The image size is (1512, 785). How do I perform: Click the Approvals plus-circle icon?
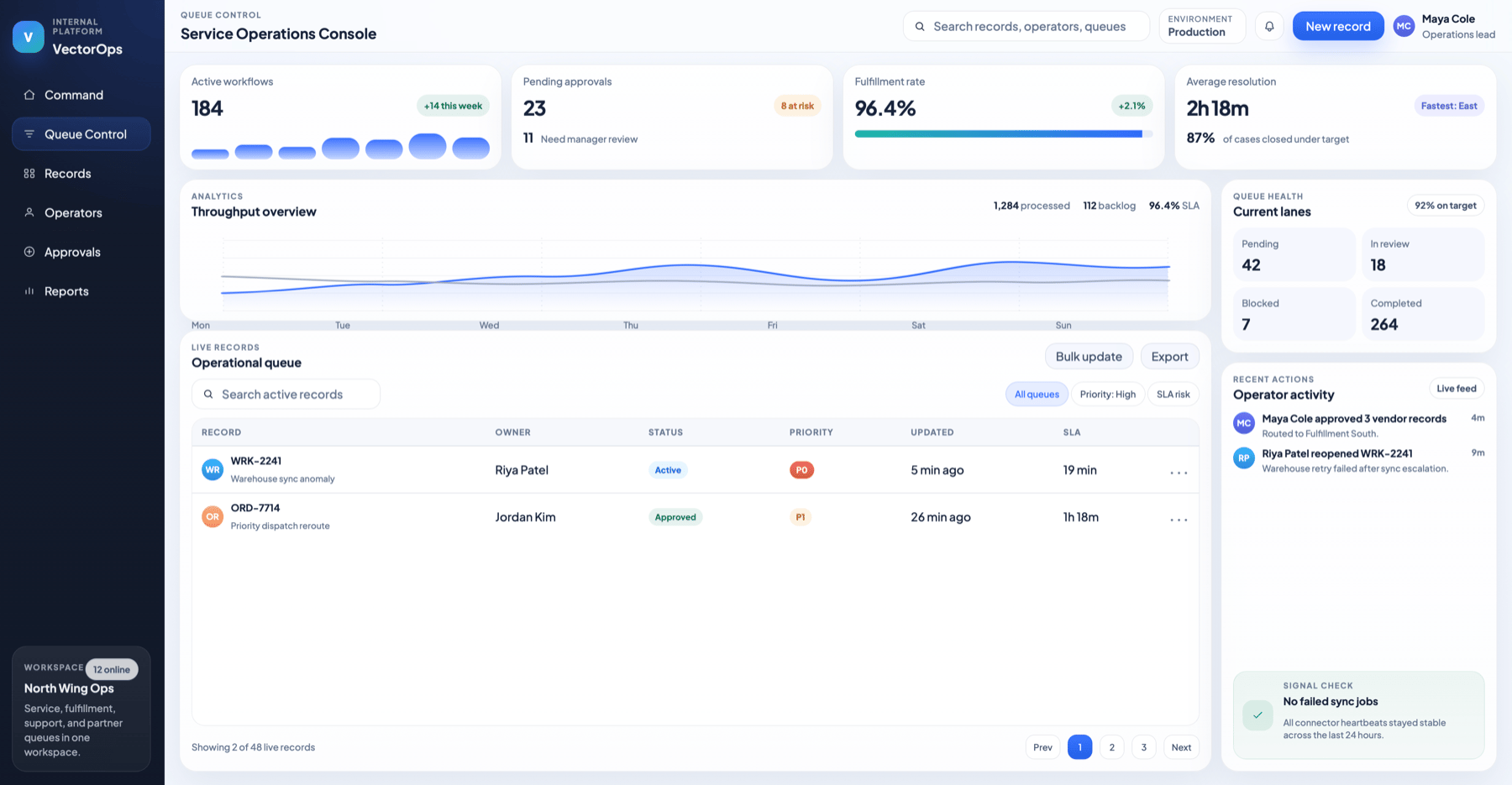(x=29, y=252)
